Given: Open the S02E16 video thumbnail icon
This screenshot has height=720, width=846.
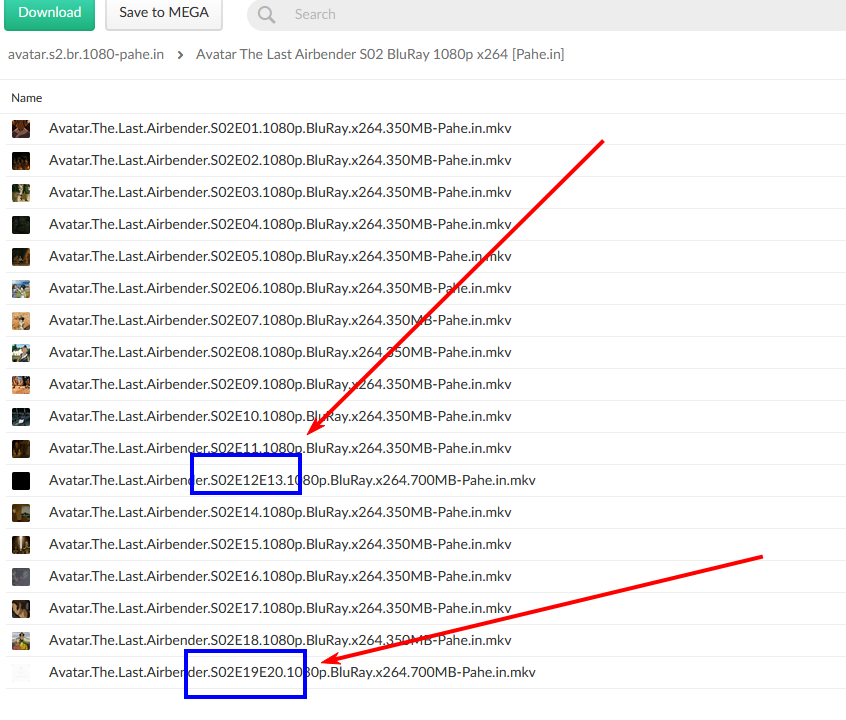Looking at the screenshot, I should (x=21, y=576).
